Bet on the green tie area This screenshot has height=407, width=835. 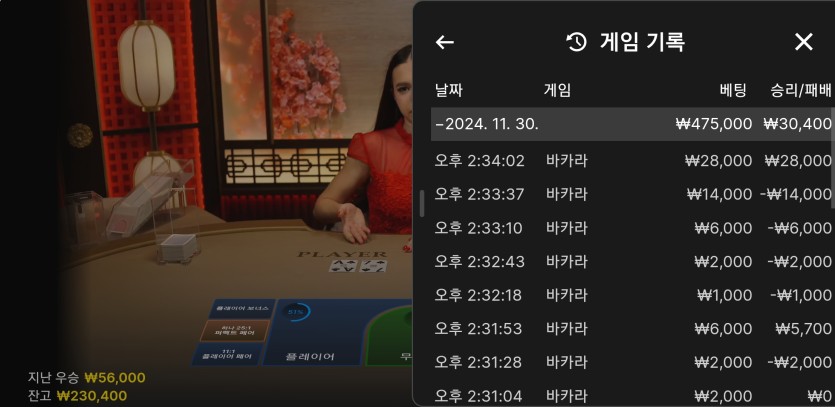coord(391,336)
